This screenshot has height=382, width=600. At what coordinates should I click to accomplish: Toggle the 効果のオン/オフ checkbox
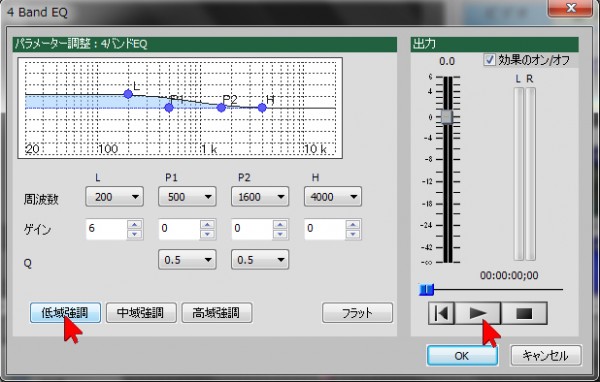coord(489,60)
